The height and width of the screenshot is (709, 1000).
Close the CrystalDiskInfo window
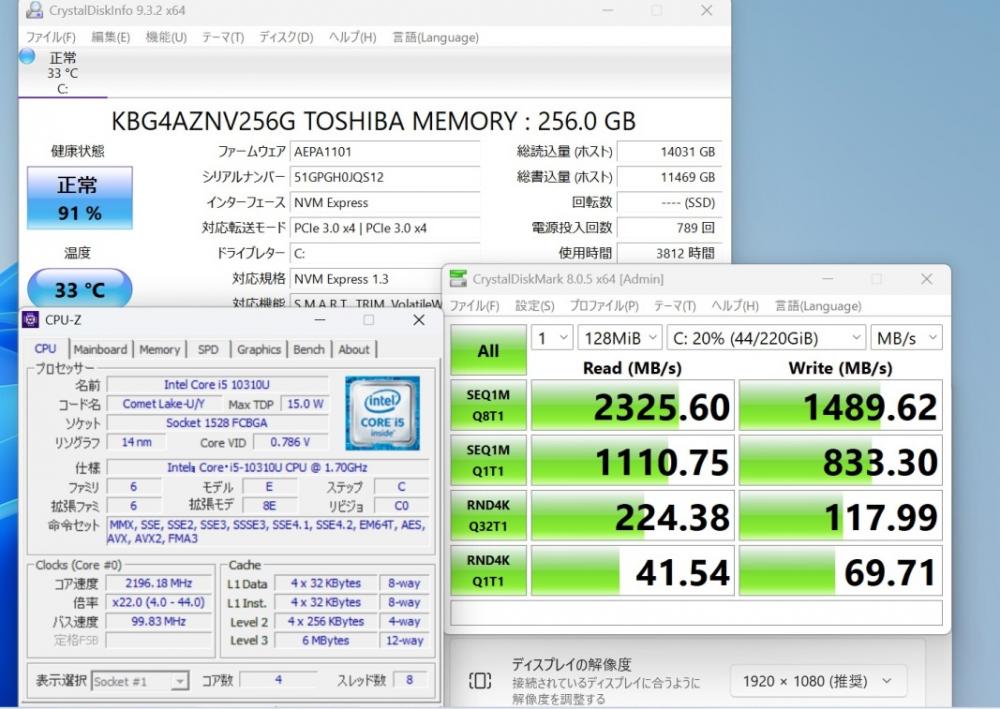(x=707, y=10)
